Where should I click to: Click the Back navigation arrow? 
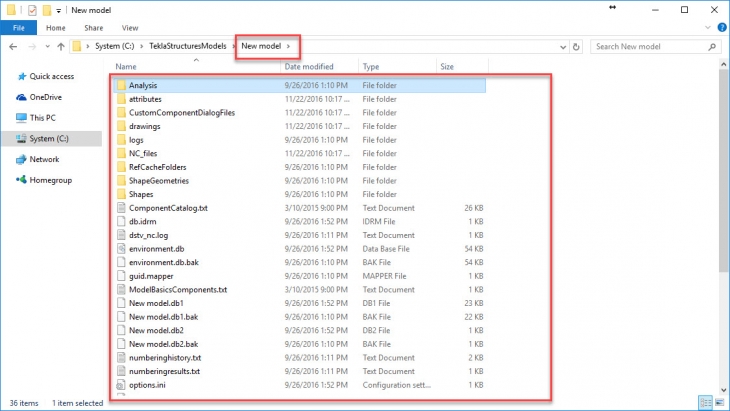(x=12, y=46)
